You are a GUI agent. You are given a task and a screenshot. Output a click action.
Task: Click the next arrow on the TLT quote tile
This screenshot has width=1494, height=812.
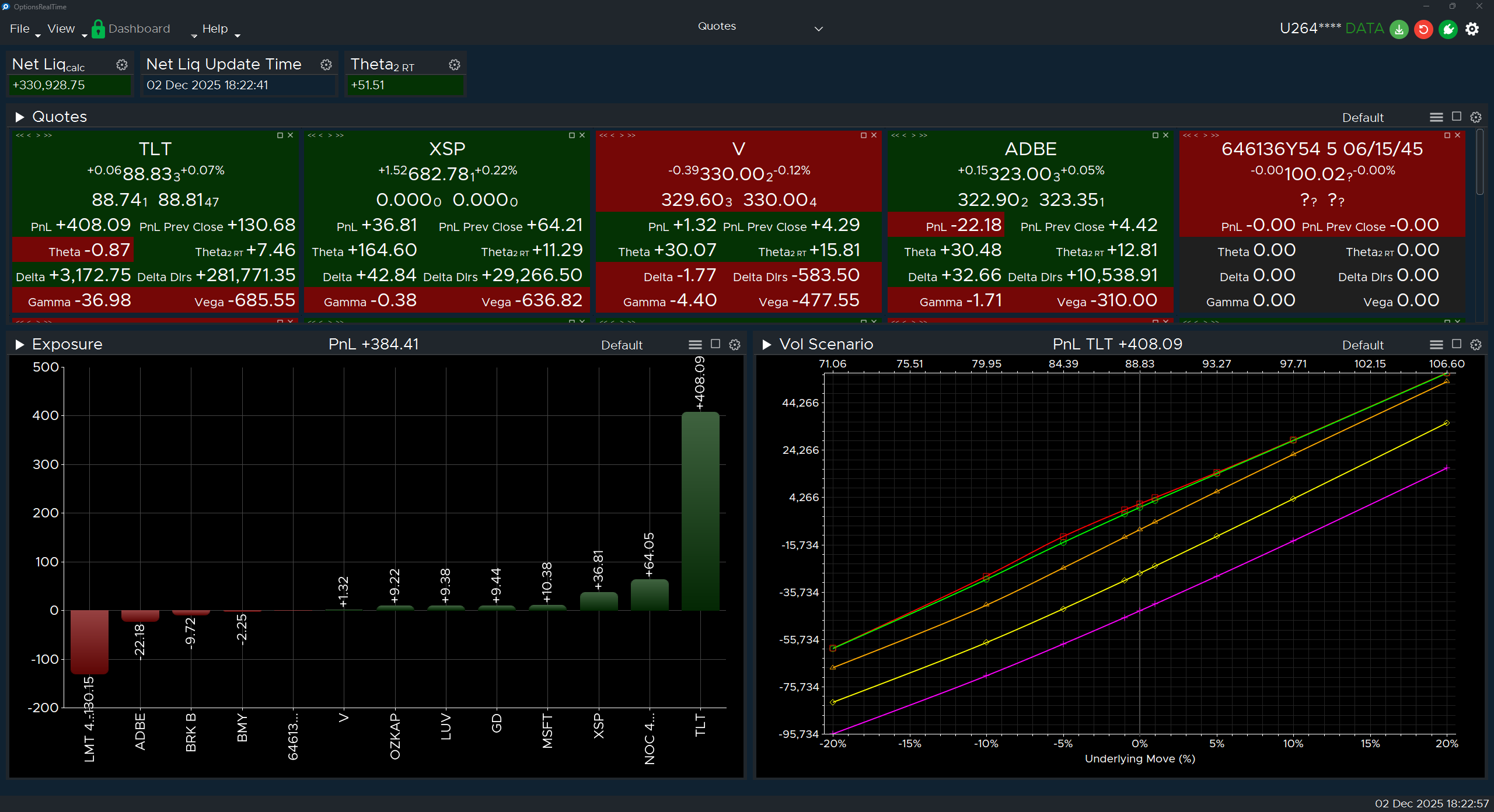click(x=37, y=135)
